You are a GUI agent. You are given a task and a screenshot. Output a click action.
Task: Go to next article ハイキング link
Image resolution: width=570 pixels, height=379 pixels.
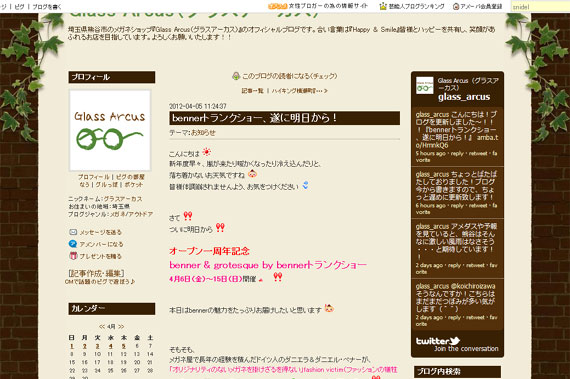300,90
